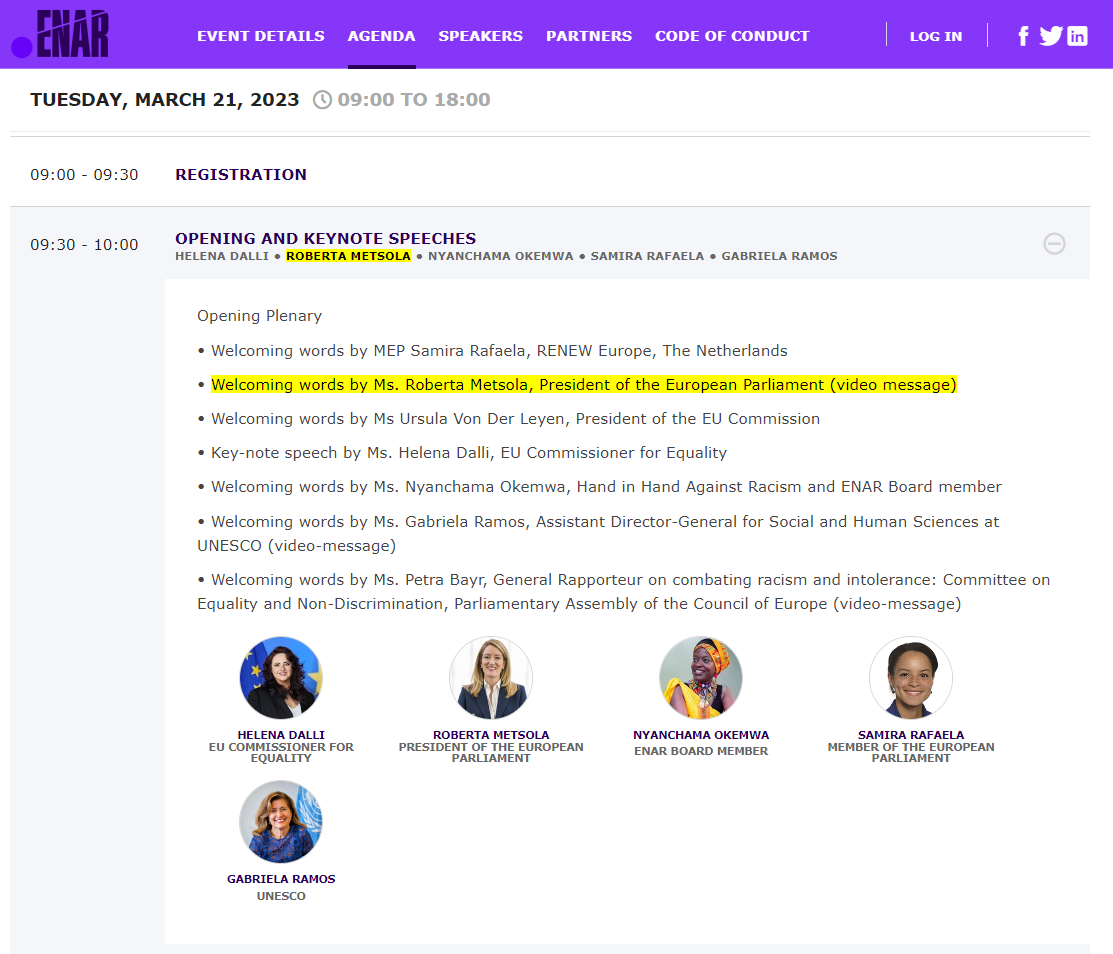Click the President of the European Parliament caption
The image size is (1113, 954).
click(491, 752)
